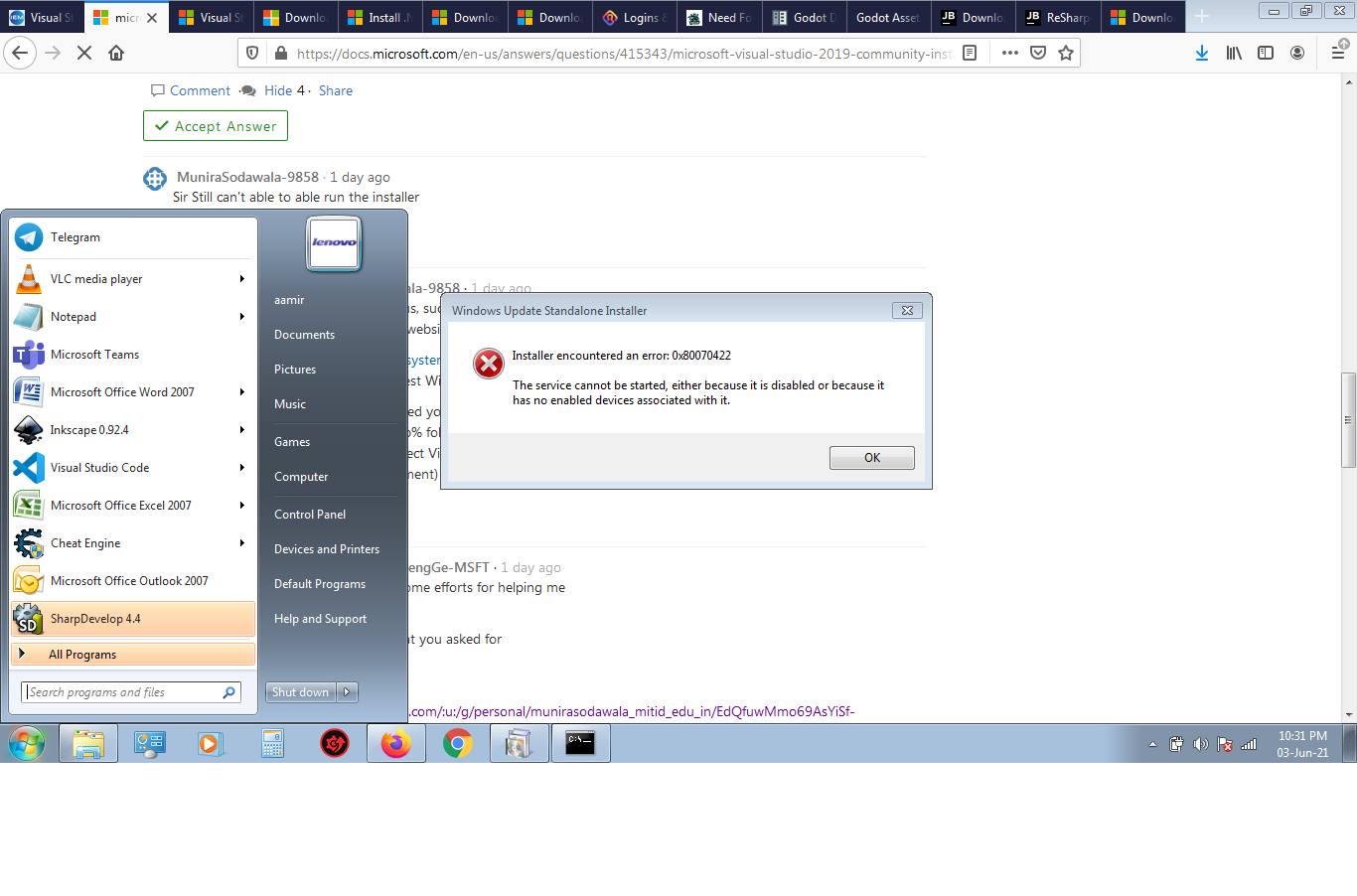Open Computer from Start menu
This screenshot has height=896, width=1357.
point(301,477)
